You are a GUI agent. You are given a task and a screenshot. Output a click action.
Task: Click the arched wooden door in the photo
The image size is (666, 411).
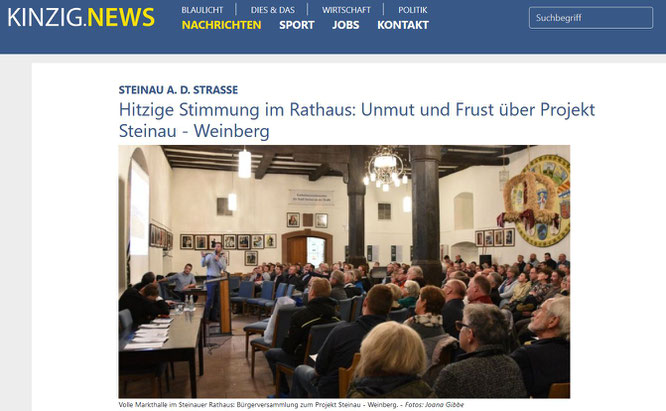pyautogui.click(x=307, y=248)
